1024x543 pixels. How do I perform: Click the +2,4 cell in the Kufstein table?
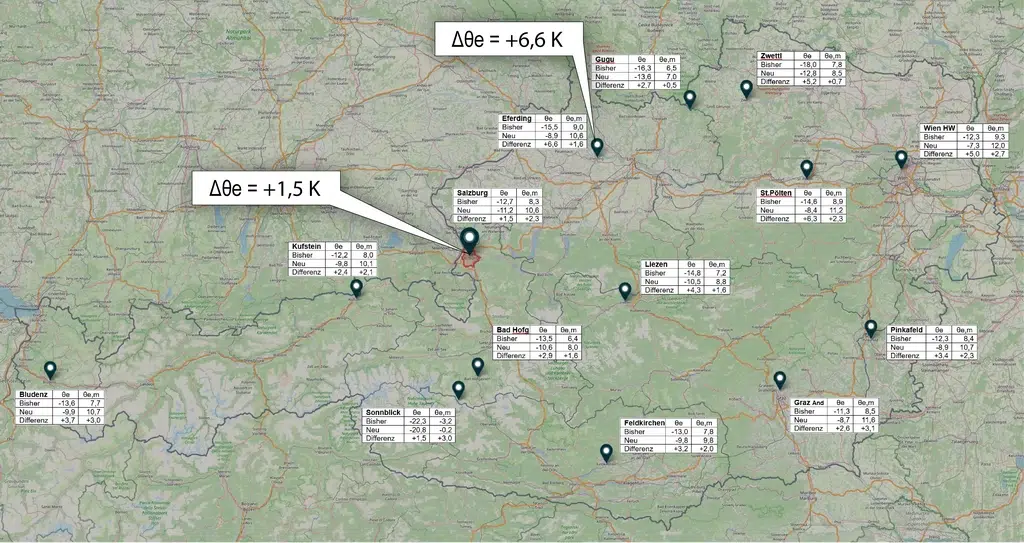click(x=340, y=272)
